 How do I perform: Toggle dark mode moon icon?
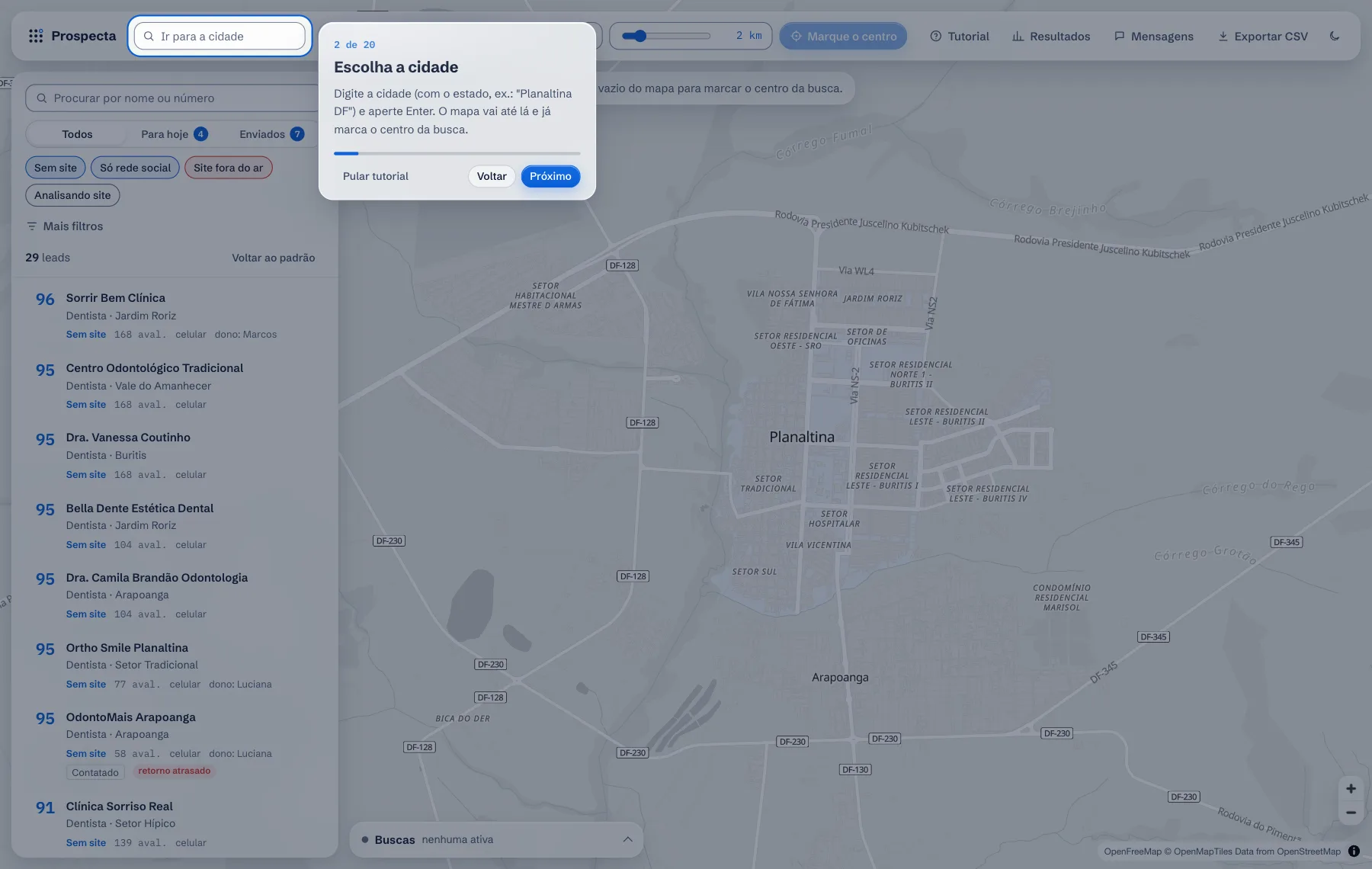[1334, 36]
